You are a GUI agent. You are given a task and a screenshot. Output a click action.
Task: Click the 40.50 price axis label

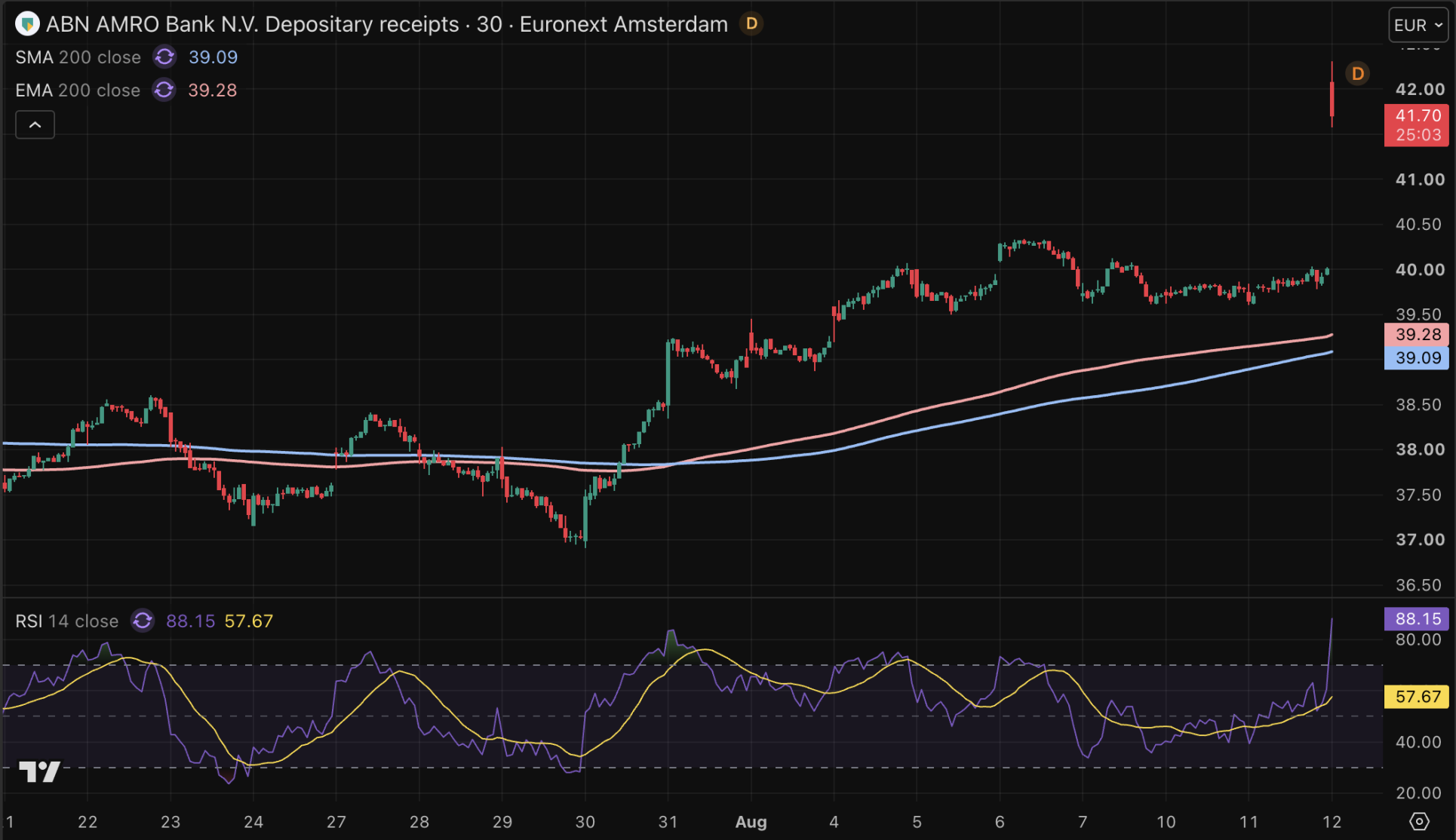tap(1418, 225)
